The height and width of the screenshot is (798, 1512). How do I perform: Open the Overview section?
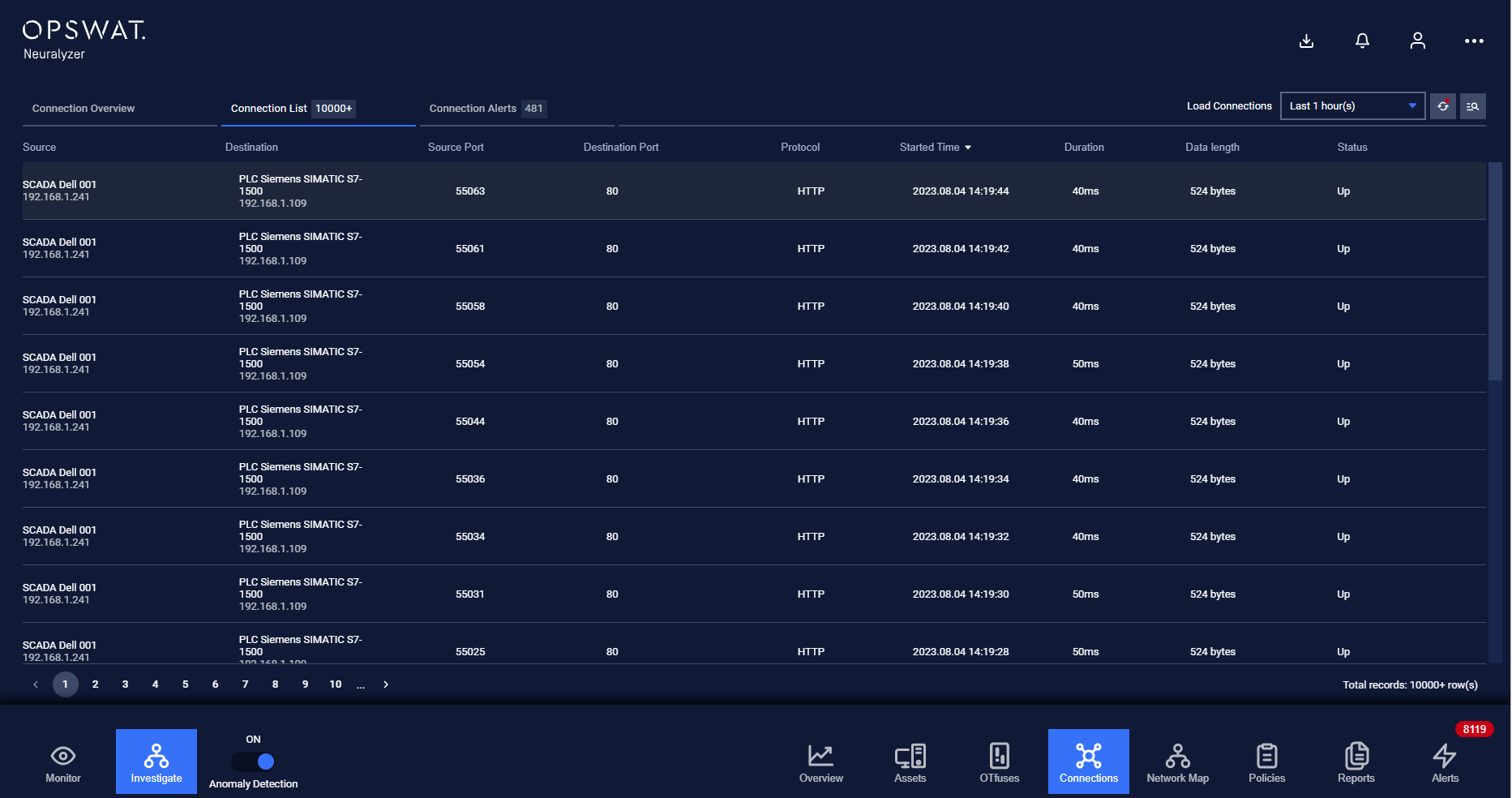click(821, 762)
